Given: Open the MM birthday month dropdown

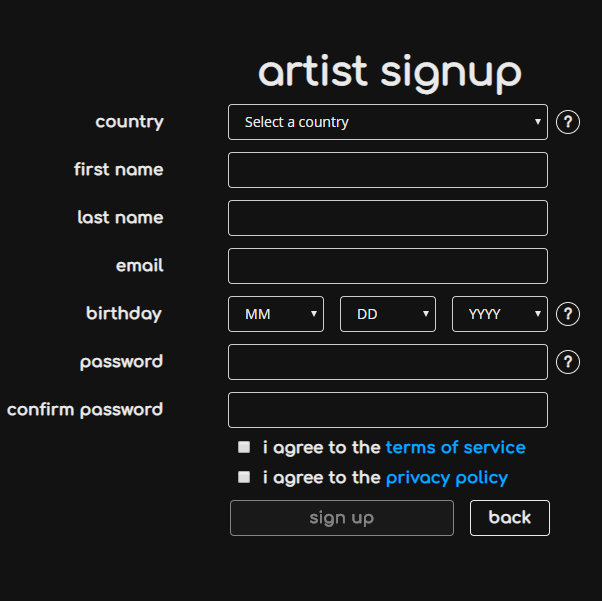Looking at the screenshot, I should click(x=276, y=314).
